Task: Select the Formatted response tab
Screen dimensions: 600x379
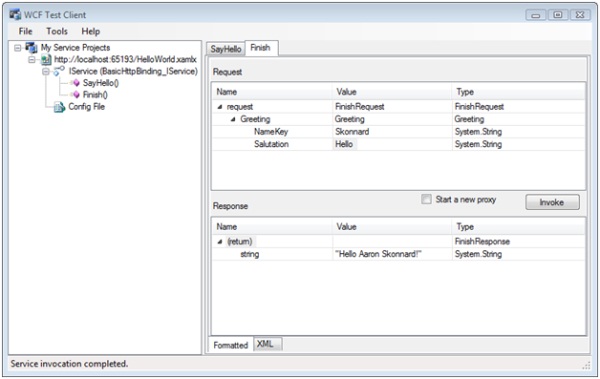Action: [x=231, y=345]
